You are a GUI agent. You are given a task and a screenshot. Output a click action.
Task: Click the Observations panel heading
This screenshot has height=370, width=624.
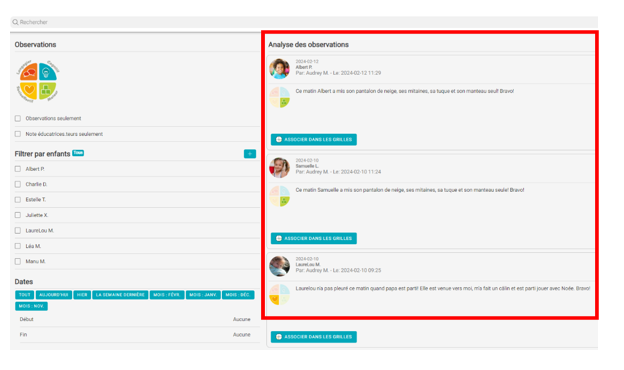point(35,45)
